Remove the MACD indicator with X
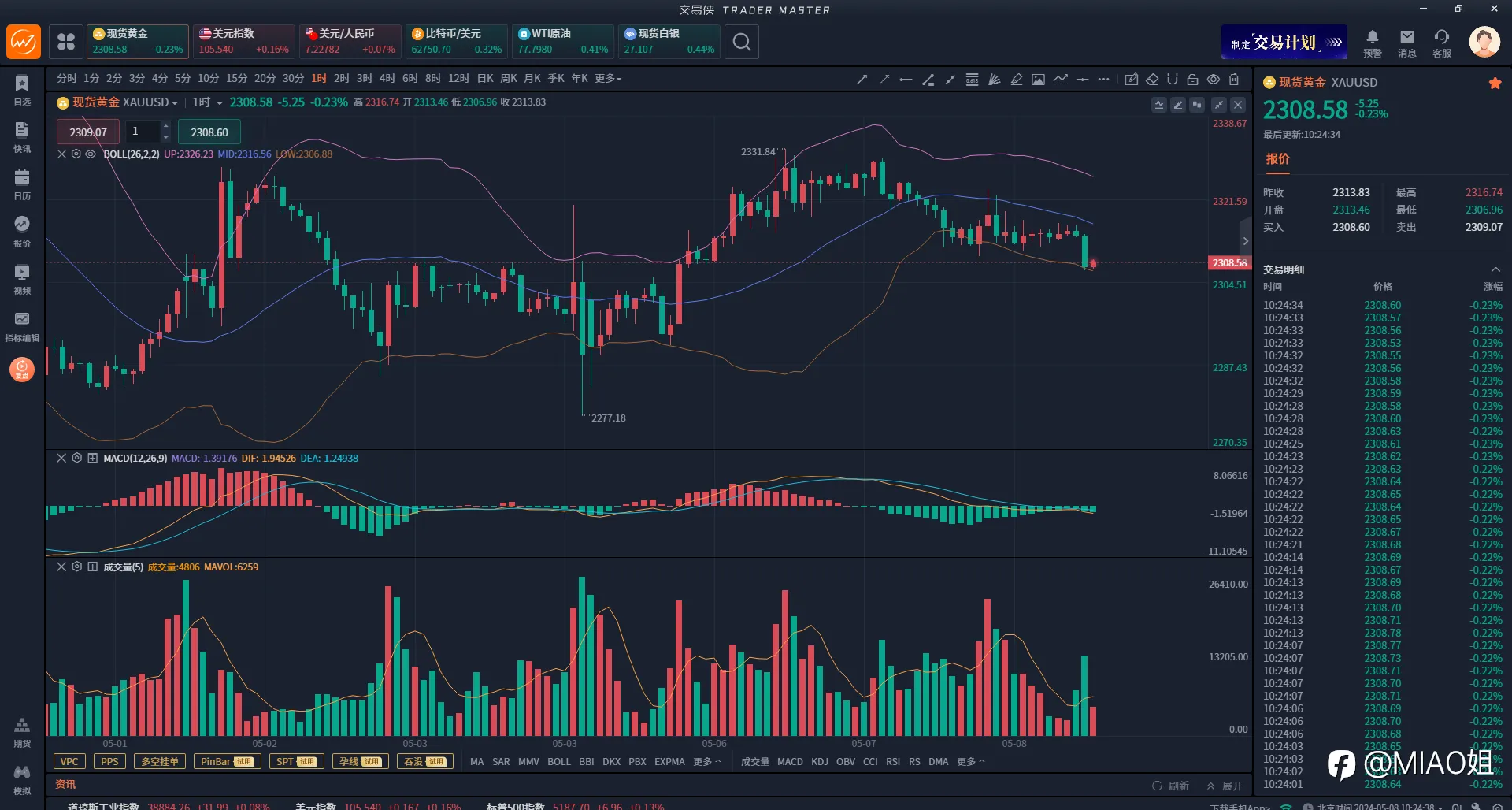Image resolution: width=1512 pixels, height=810 pixels. click(x=61, y=458)
